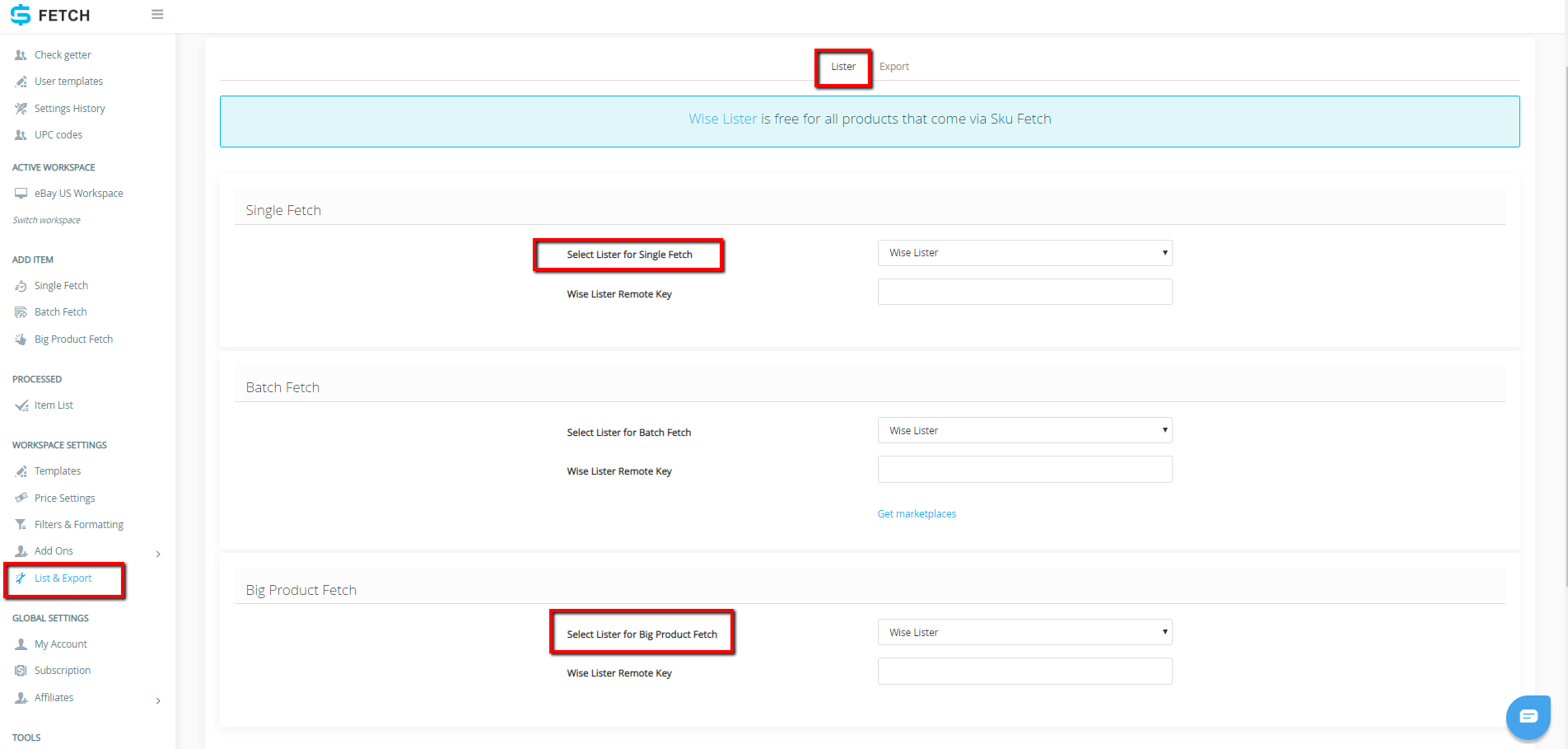Click the User templates sidebar icon
The image size is (1568, 749).
point(21,82)
